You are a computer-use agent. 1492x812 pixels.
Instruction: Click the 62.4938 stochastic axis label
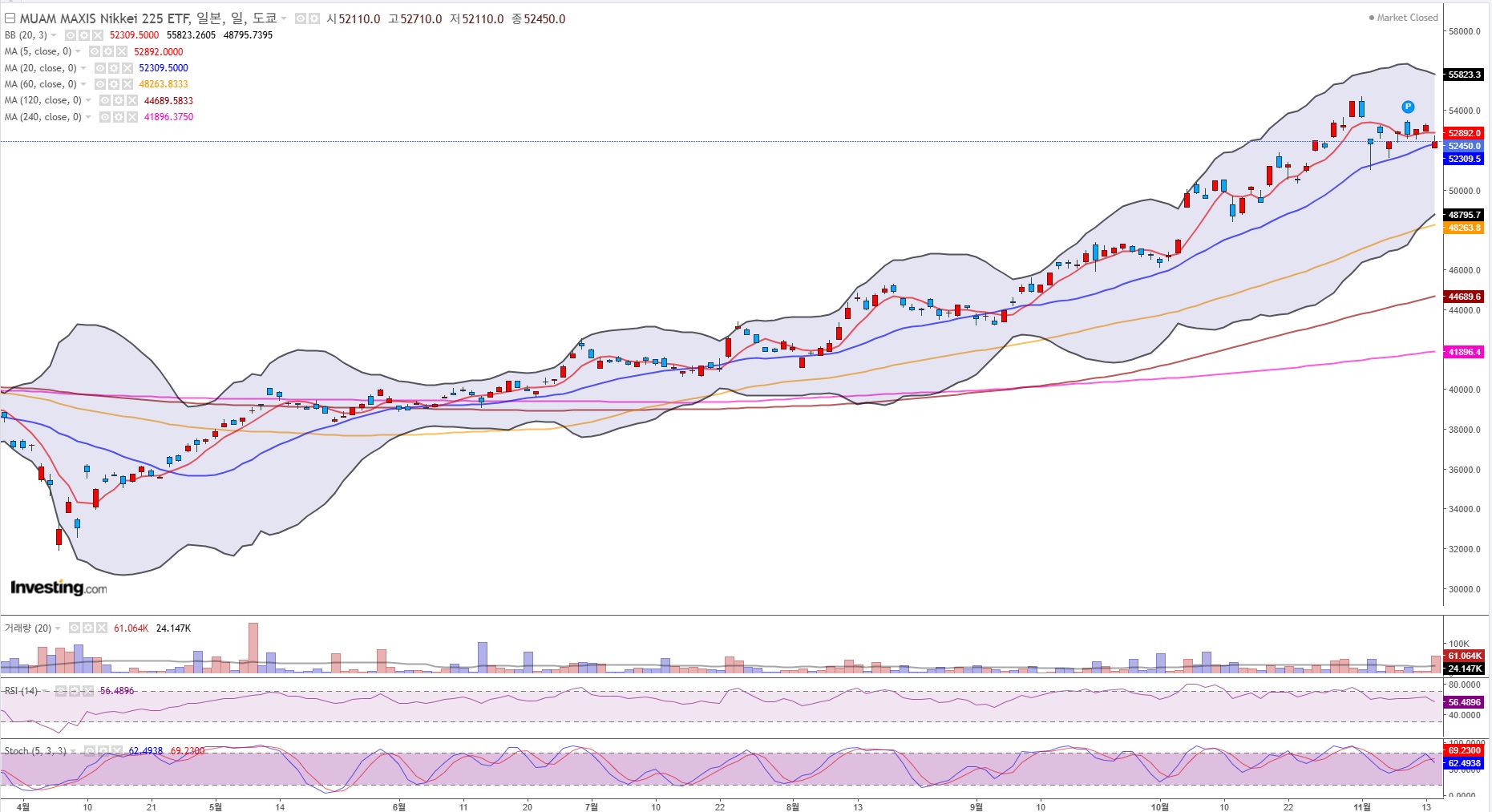pos(1465,763)
